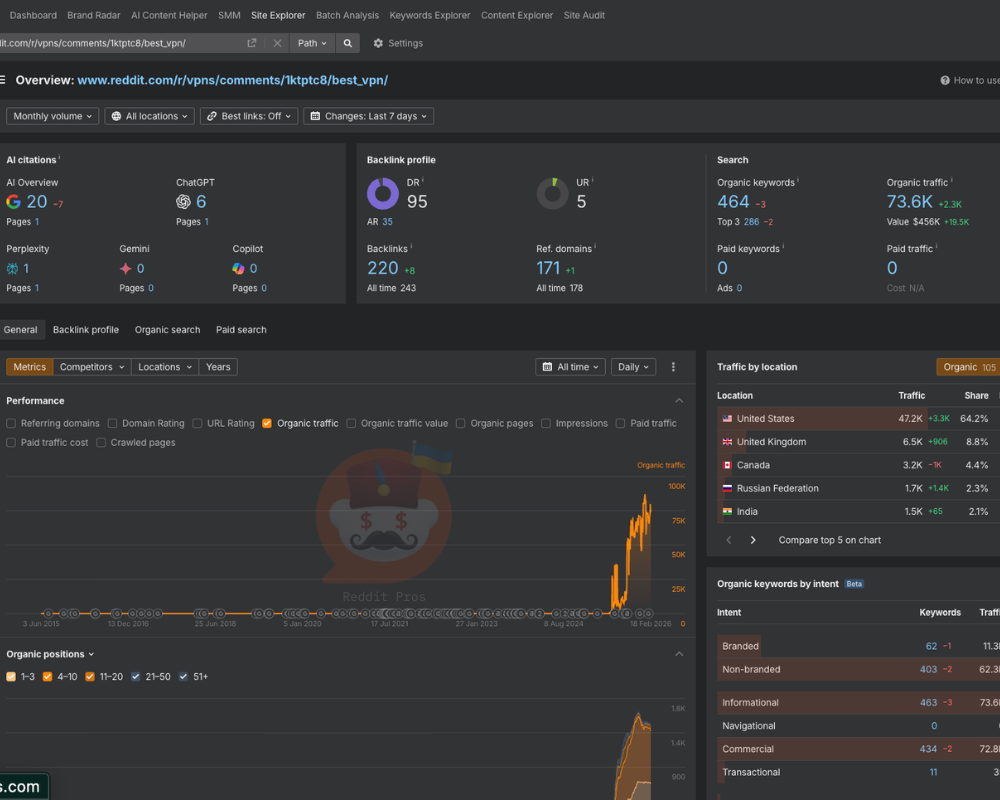The image size is (1000, 800).
Task: Open Monthly volume dropdown
Action: point(53,116)
